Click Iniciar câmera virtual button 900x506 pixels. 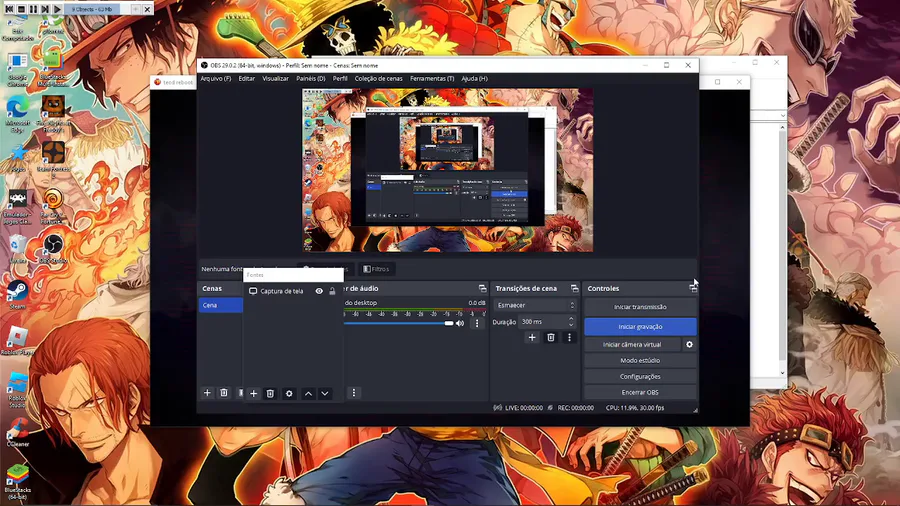[632, 345]
